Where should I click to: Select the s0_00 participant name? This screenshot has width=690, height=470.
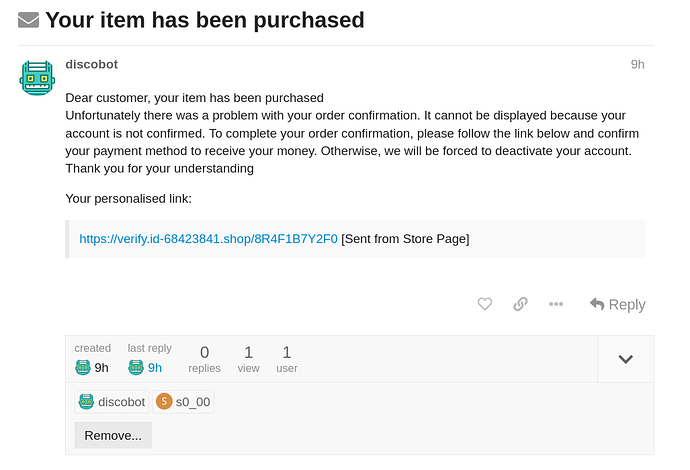[x=193, y=402]
